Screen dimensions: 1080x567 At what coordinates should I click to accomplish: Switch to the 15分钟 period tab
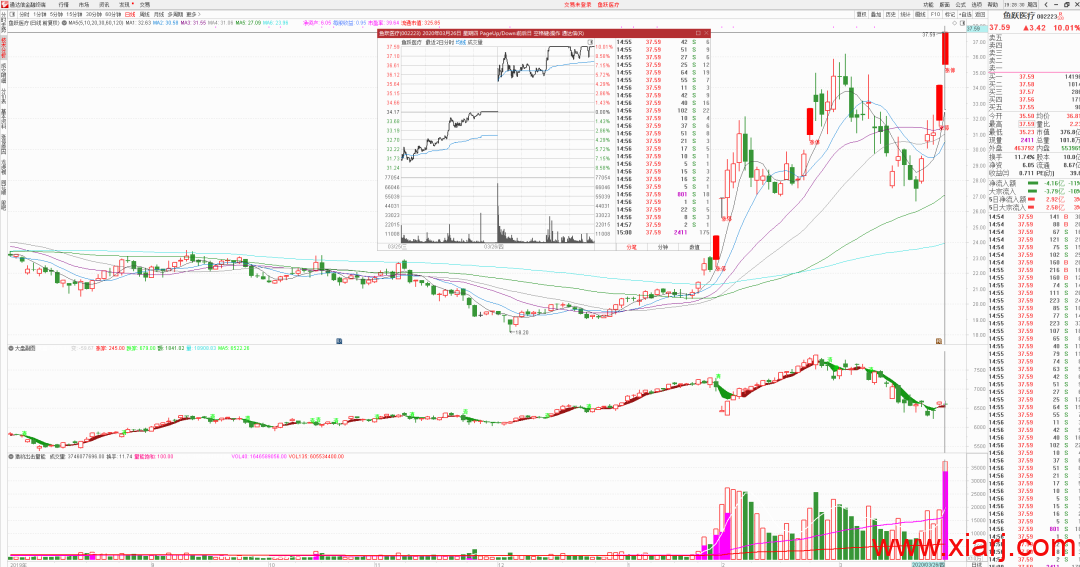pos(74,14)
